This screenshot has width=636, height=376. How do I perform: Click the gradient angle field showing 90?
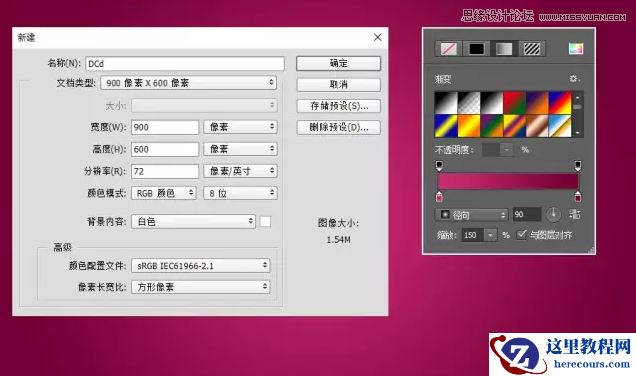pos(526,214)
